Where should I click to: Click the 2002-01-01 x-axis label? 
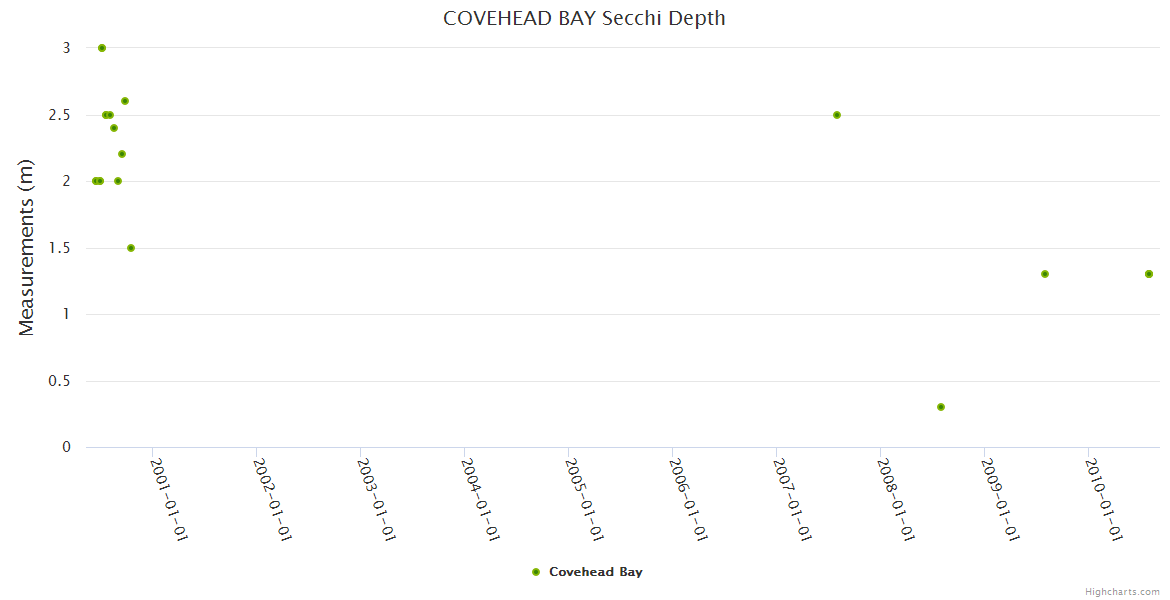point(272,499)
